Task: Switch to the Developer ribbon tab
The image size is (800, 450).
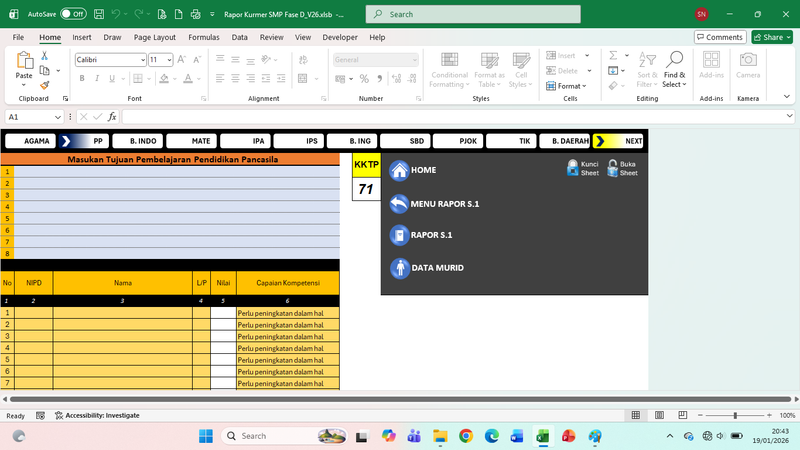Action: 340,37
